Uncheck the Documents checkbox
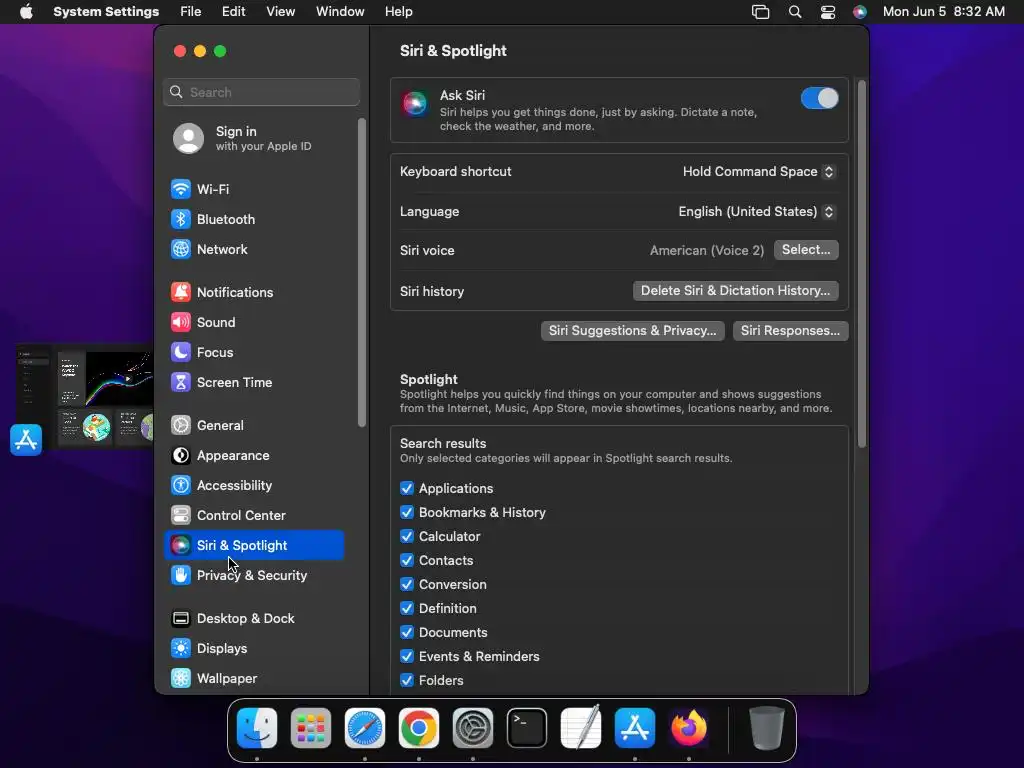The image size is (1024, 768). click(407, 633)
